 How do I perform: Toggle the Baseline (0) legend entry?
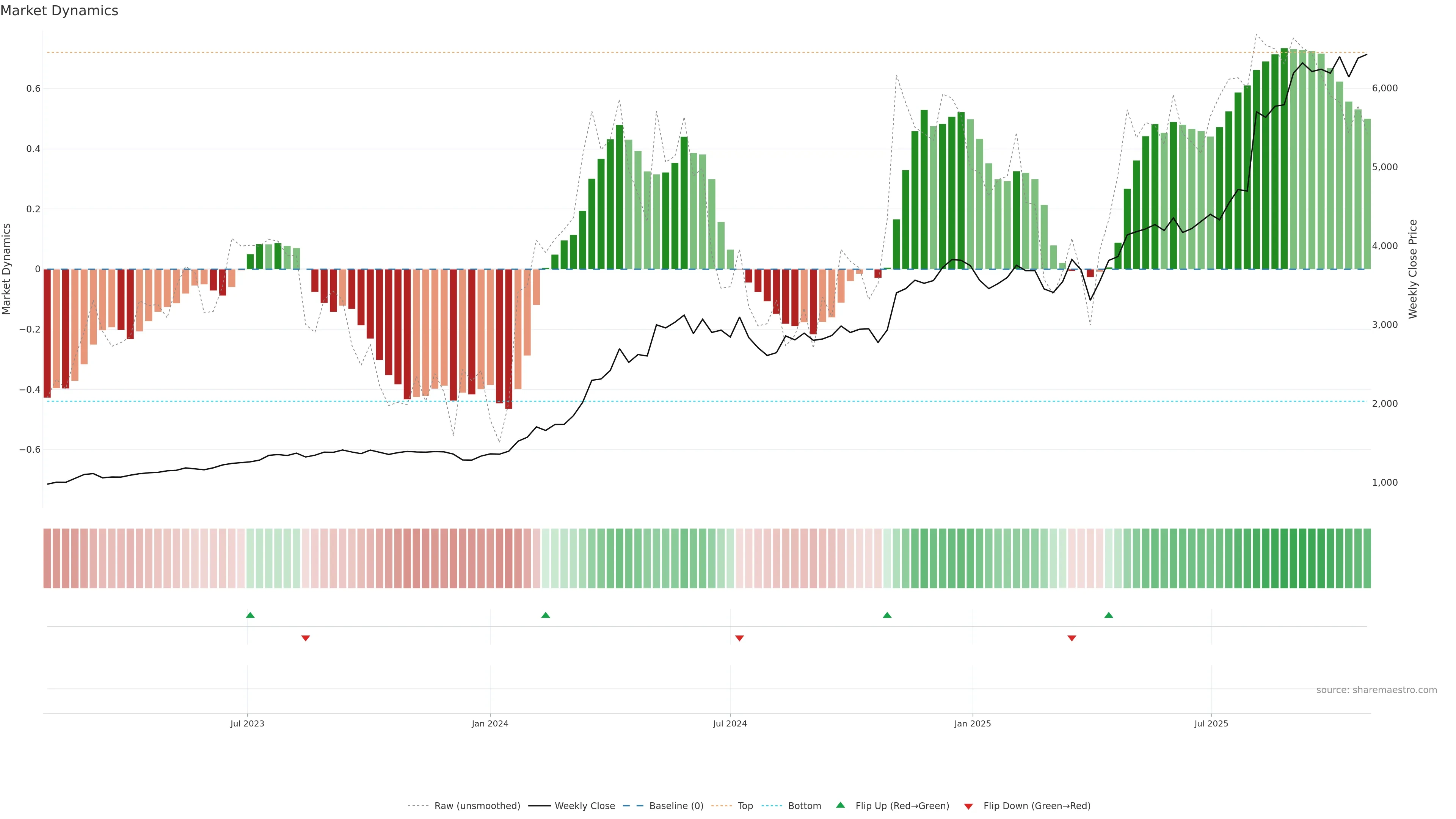pyautogui.click(x=676, y=806)
